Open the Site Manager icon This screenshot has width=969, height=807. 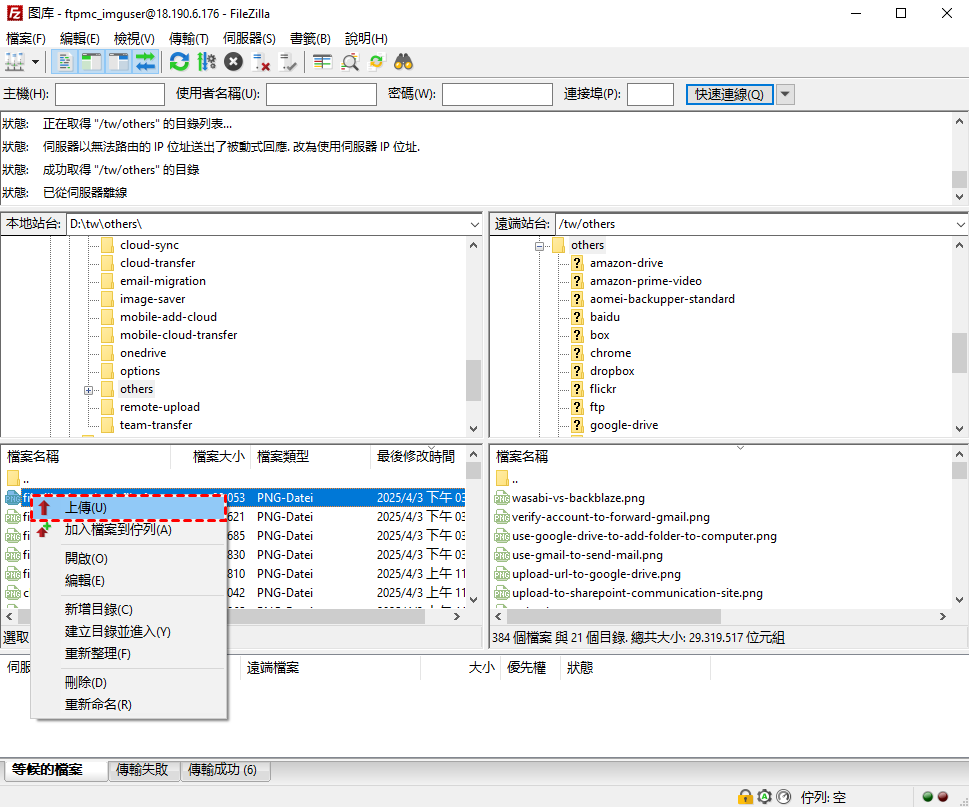[15, 62]
